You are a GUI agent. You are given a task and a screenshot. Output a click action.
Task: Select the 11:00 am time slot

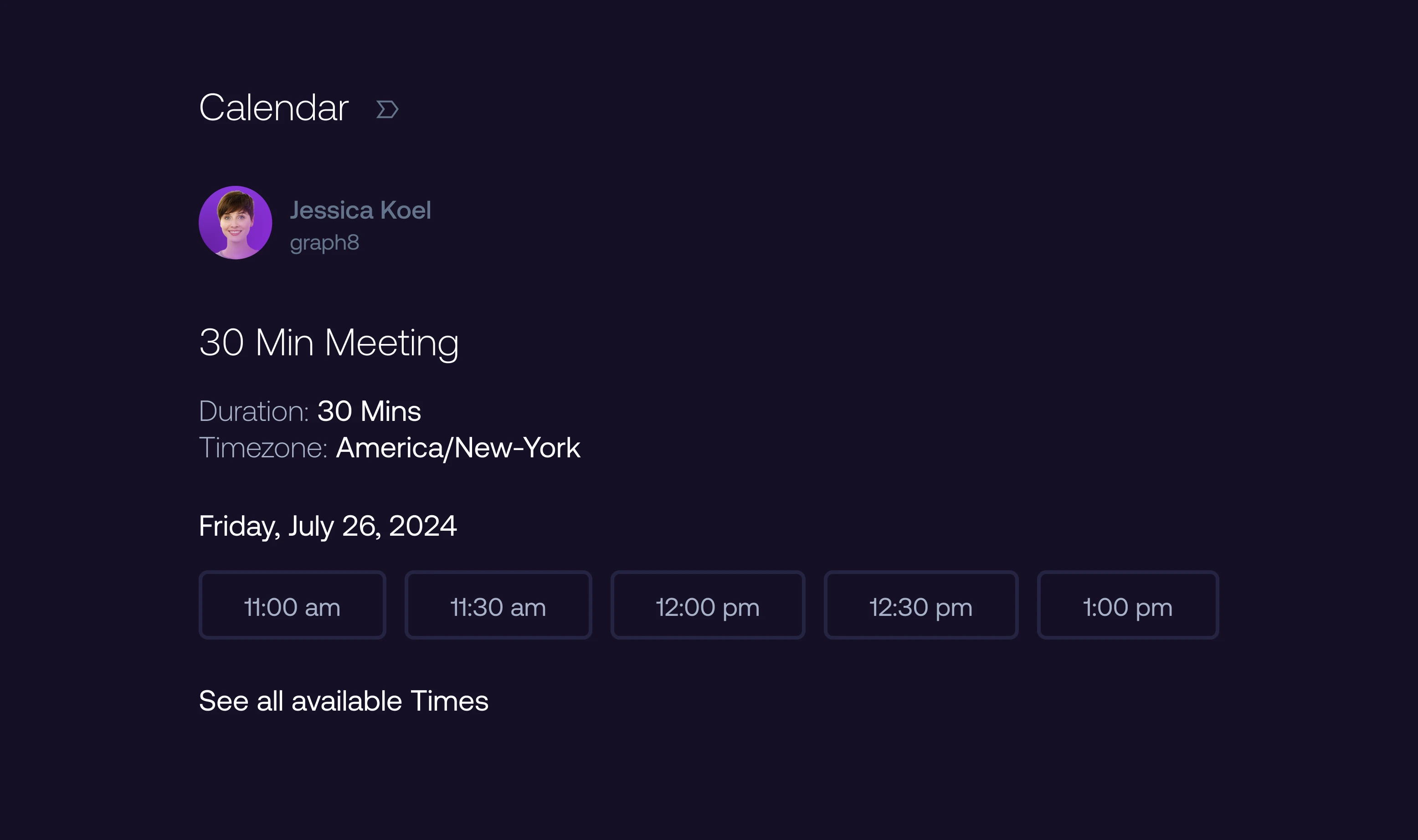[292, 605]
